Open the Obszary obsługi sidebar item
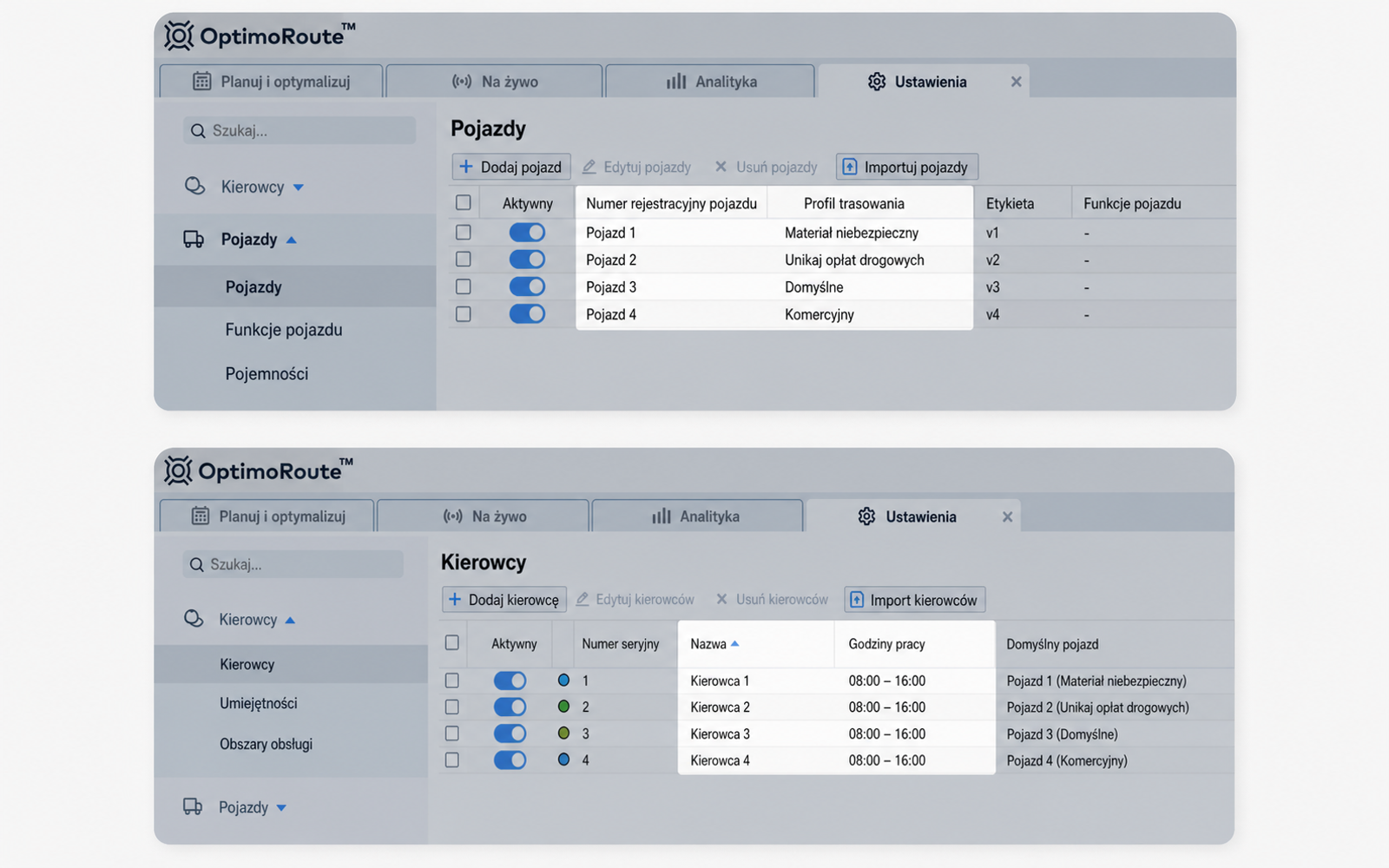The width and height of the screenshot is (1389, 868). point(266,744)
